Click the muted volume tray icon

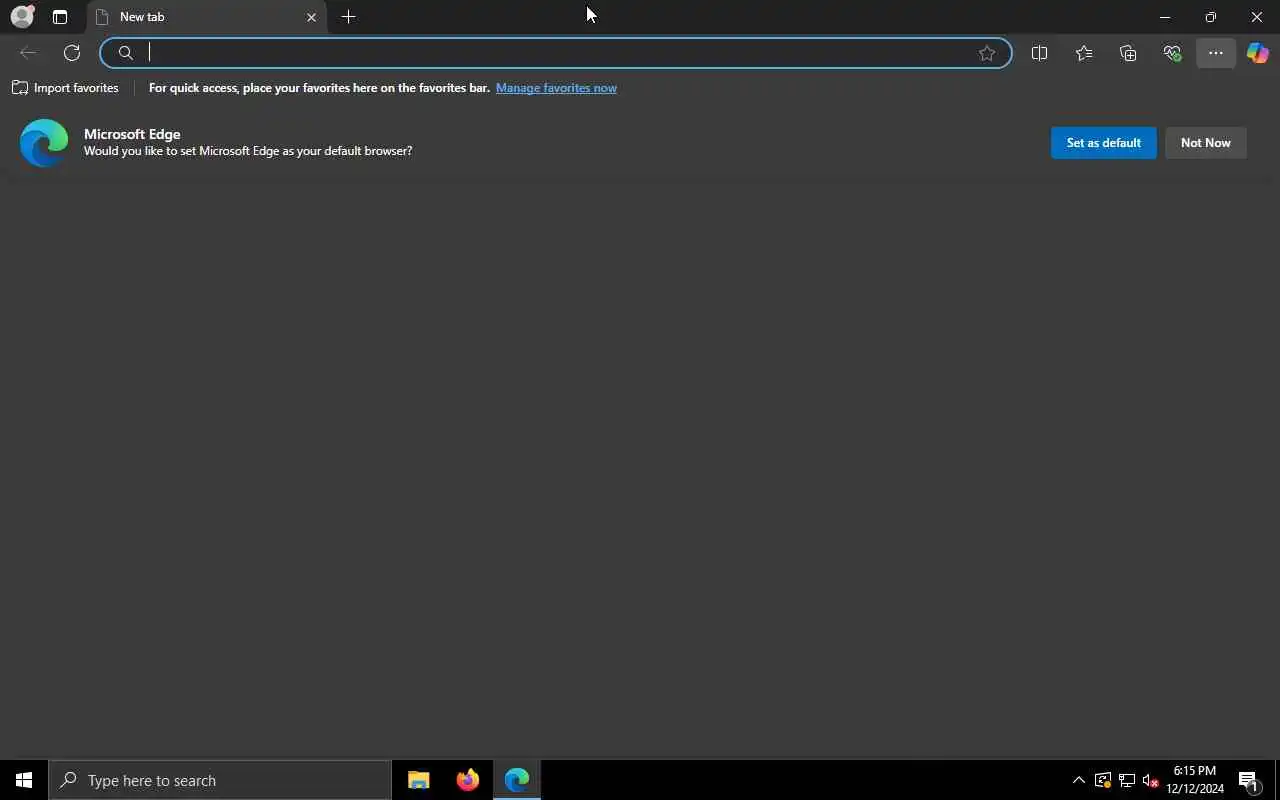pos(1150,780)
